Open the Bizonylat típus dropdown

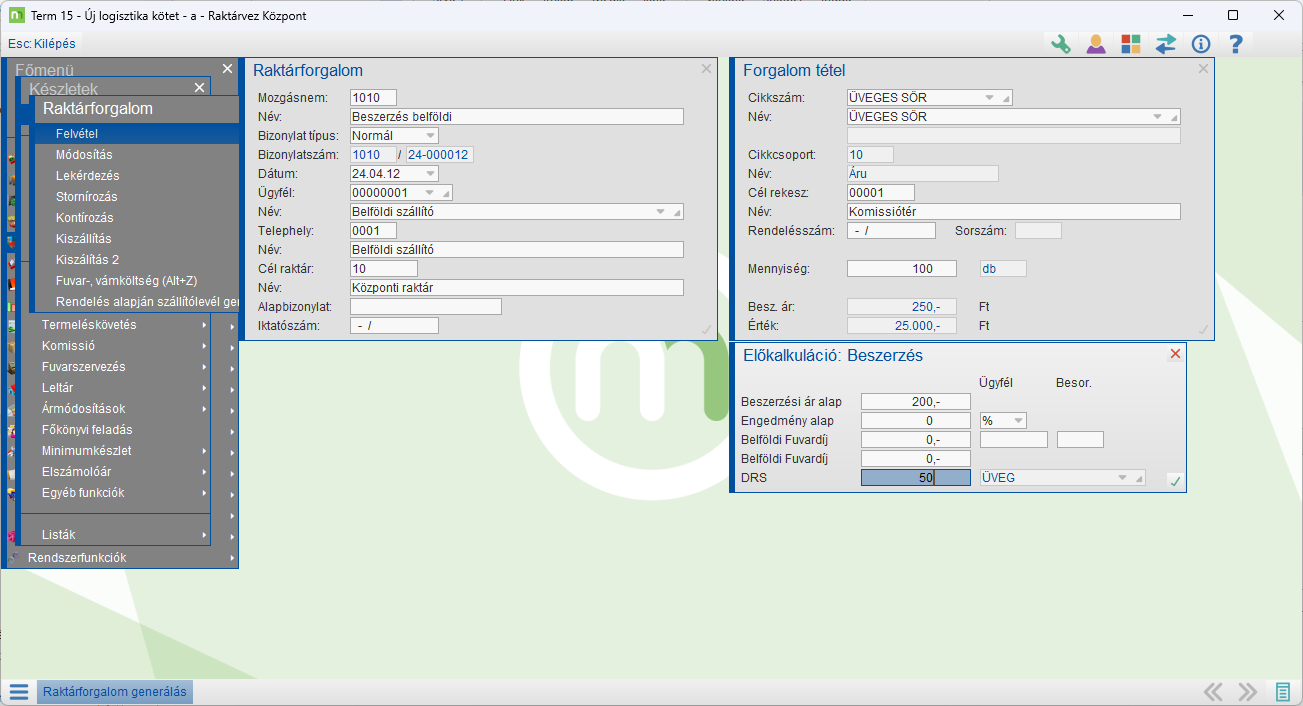pyautogui.click(x=430, y=135)
